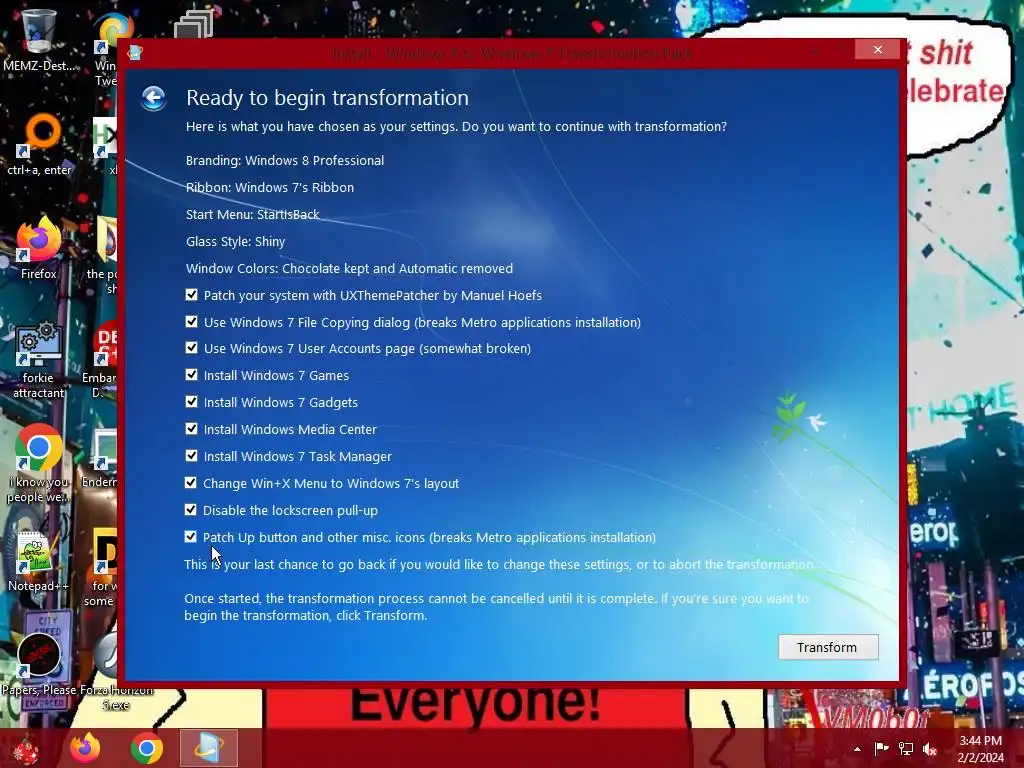Image resolution: width=1024 pixels, height=768 pixels.
Task: Click 'Start Menu: StartIsBack' text
Action: [252, 214]
